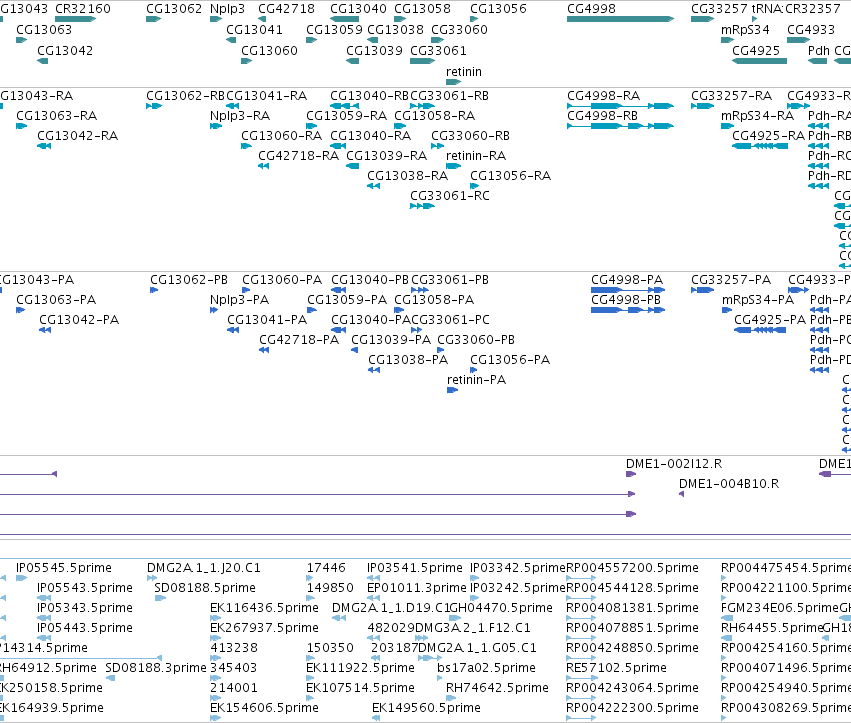This screenshot has height=723, width=851.
Task: Click the CG13042-RA transcript label
Action: 78,136
